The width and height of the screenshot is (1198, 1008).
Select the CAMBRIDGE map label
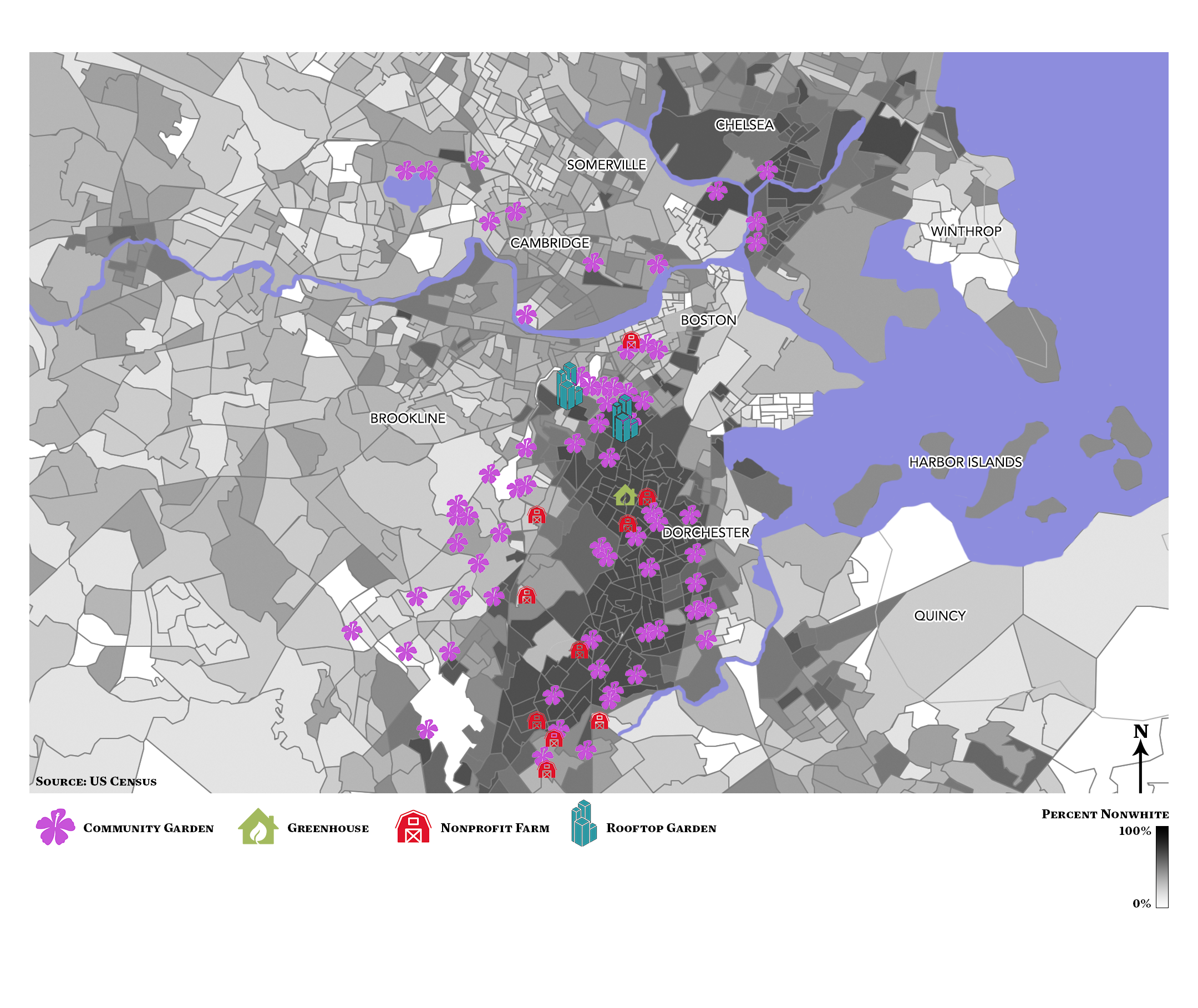pyautogui.click(x=549, y=243)
